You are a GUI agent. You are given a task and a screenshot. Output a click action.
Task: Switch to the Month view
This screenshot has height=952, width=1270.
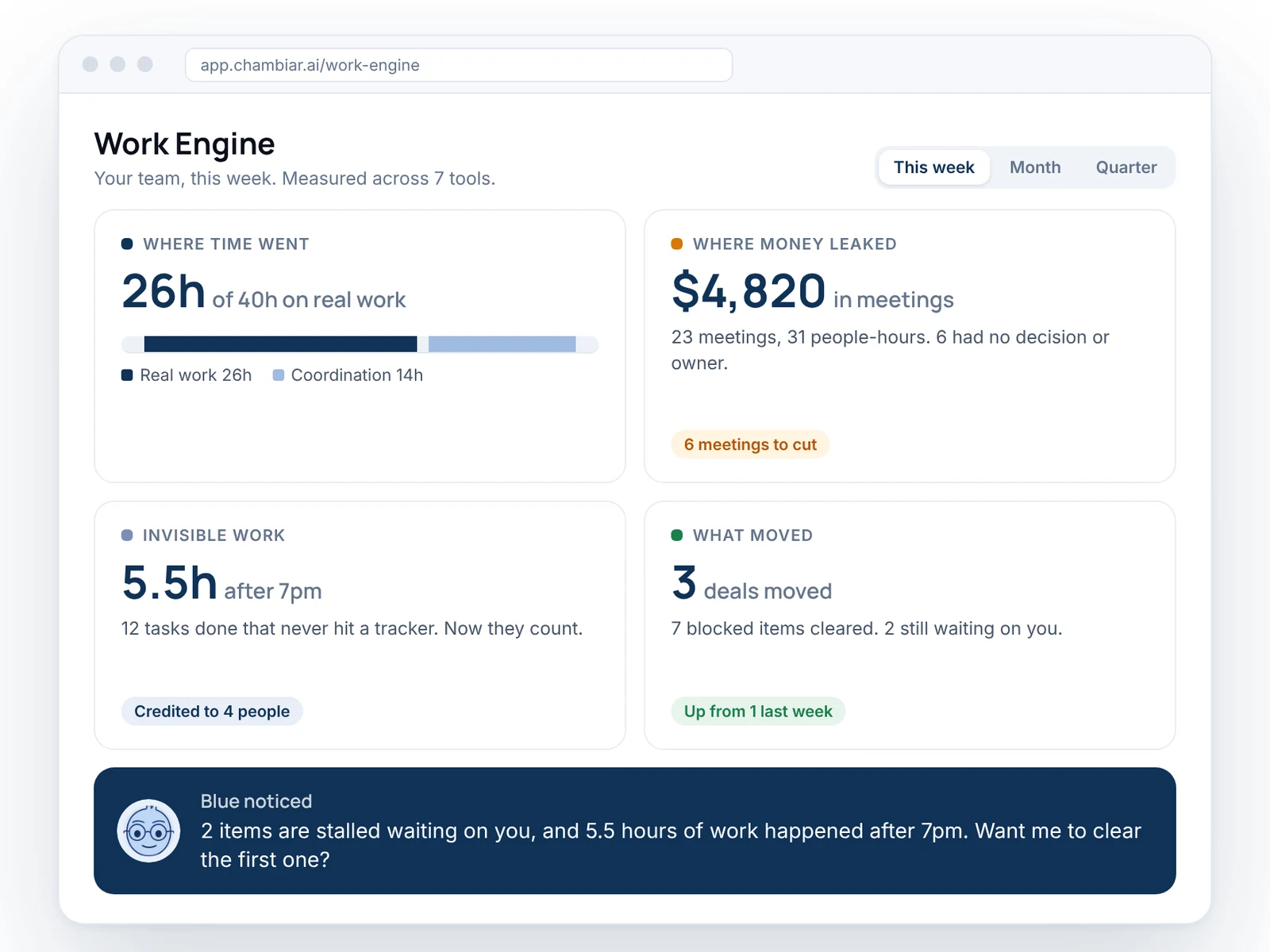click(x=1035, y=167)
